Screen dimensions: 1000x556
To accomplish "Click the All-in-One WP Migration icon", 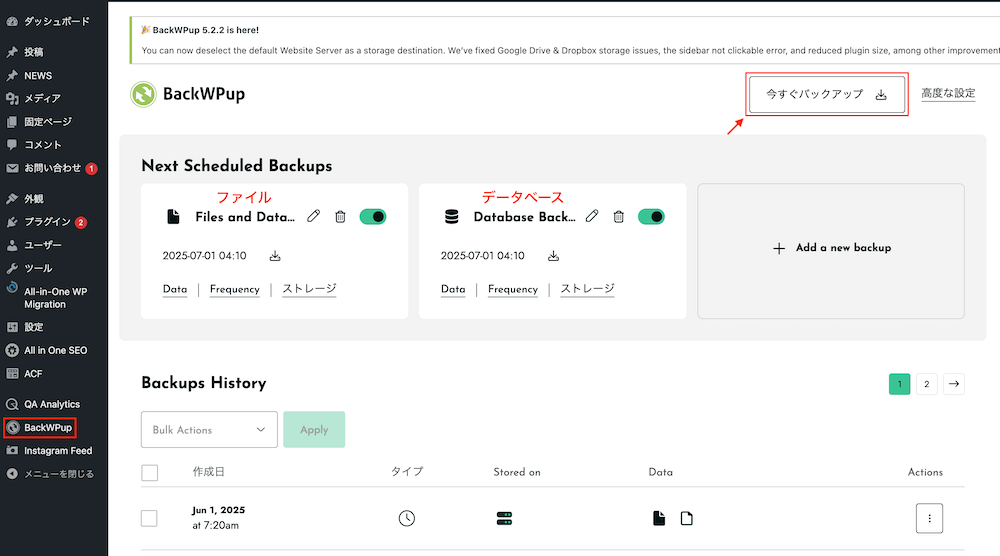I will tap(12, 288).
